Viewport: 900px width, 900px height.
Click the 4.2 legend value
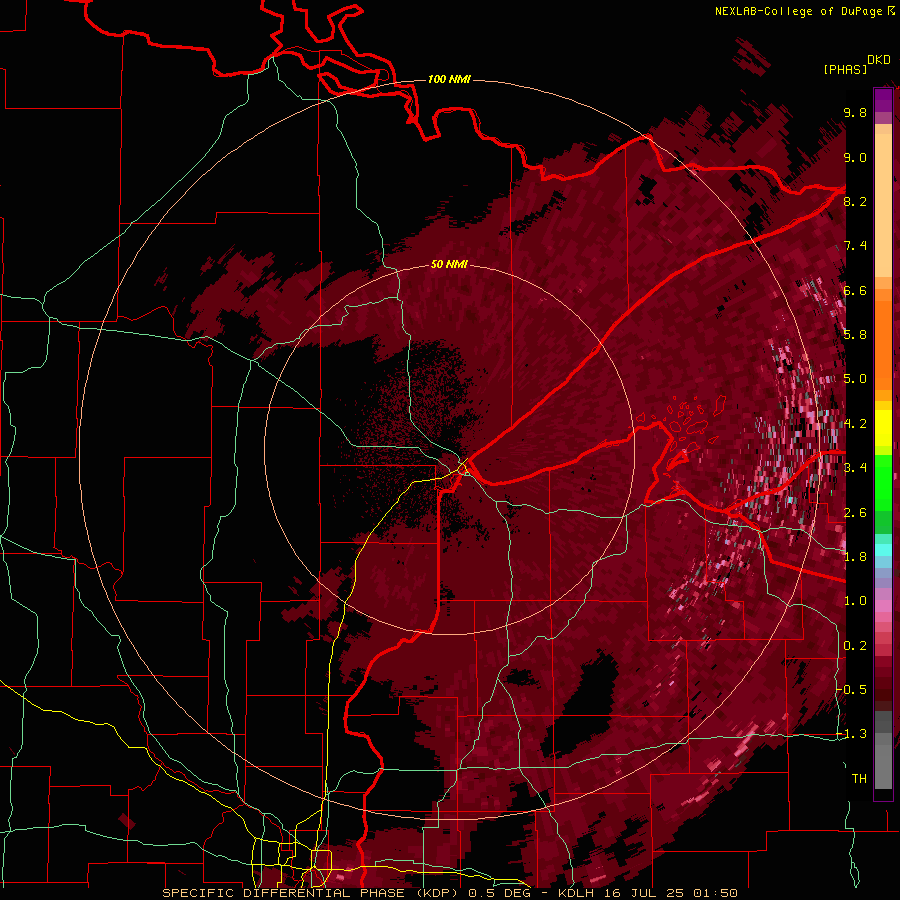point(855,424)
